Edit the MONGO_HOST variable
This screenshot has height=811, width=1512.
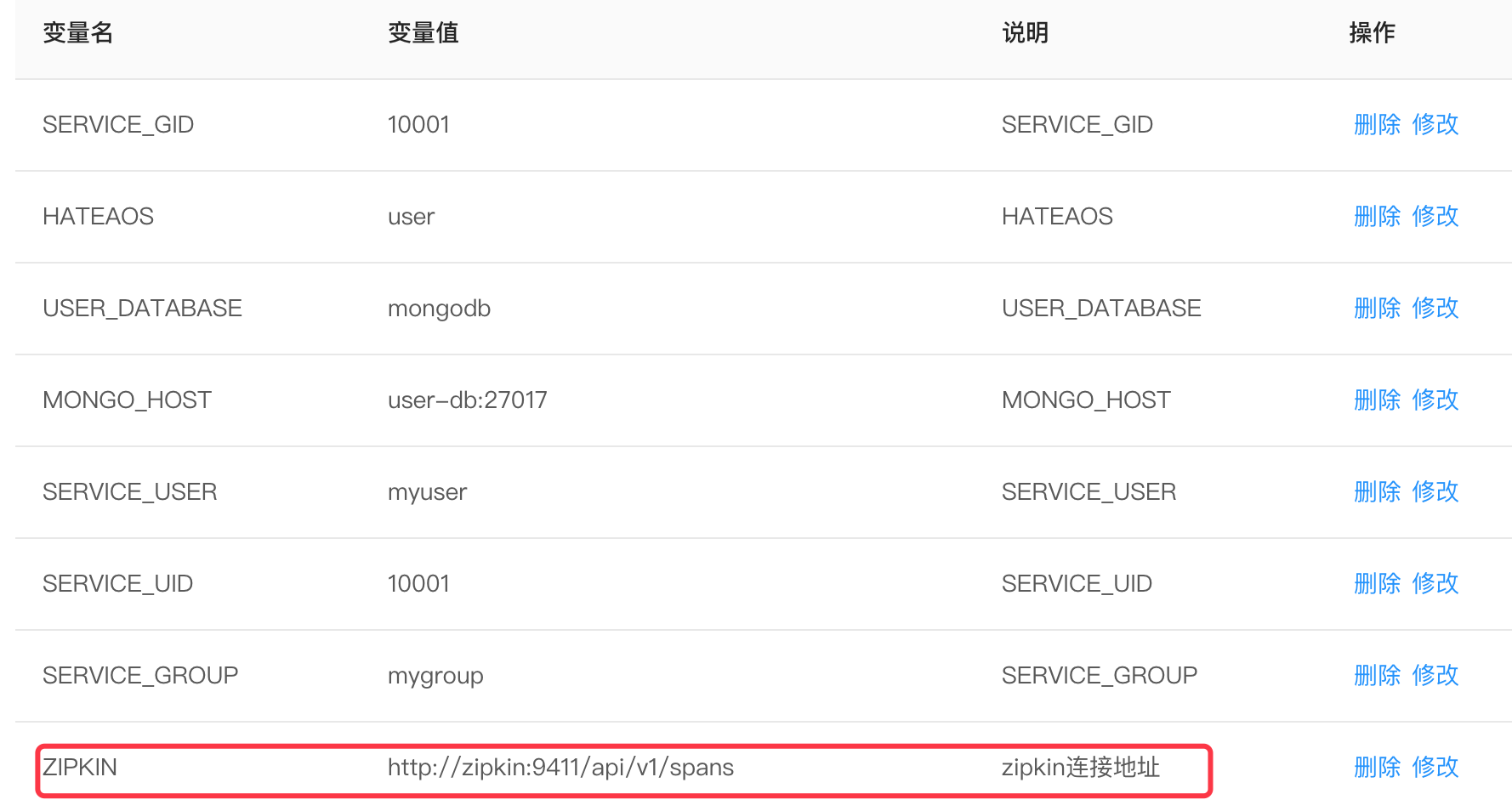tap(1435, 400)
